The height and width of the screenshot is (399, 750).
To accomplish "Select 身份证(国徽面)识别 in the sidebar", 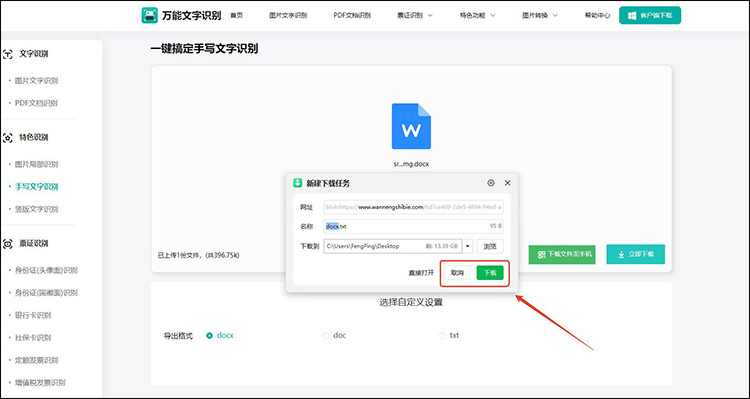I will click(x=46, y=293).
